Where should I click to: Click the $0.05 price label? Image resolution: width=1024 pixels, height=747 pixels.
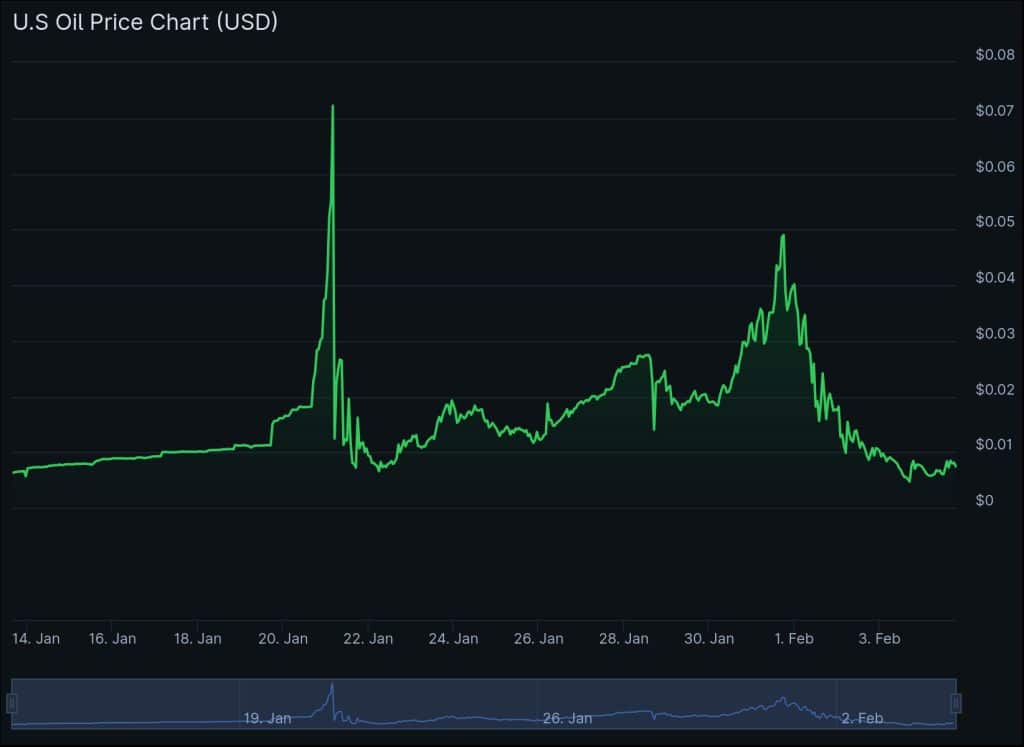point(993,222)
